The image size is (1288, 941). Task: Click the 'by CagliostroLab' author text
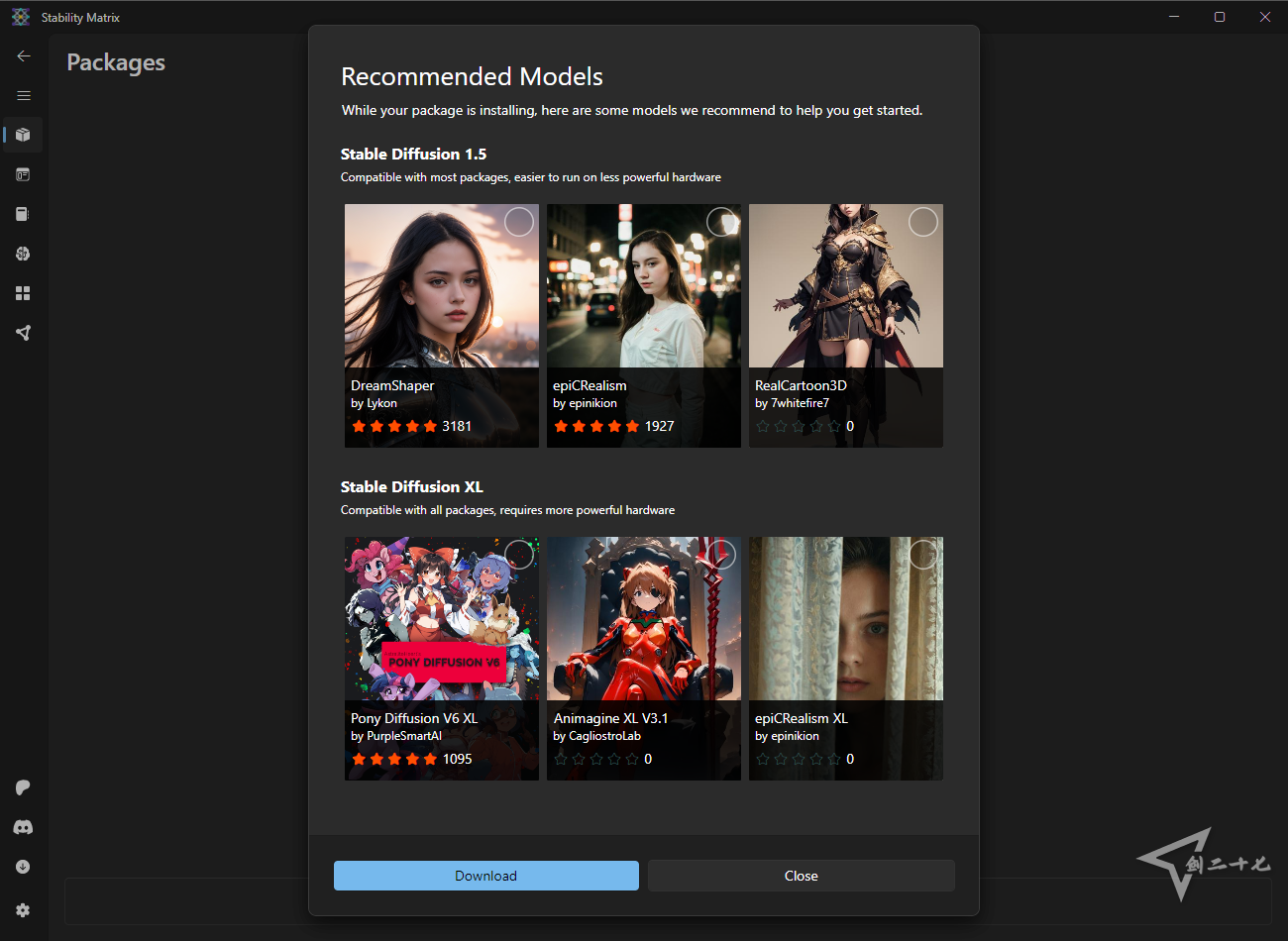pyautogui.click(x=596, y=736)
